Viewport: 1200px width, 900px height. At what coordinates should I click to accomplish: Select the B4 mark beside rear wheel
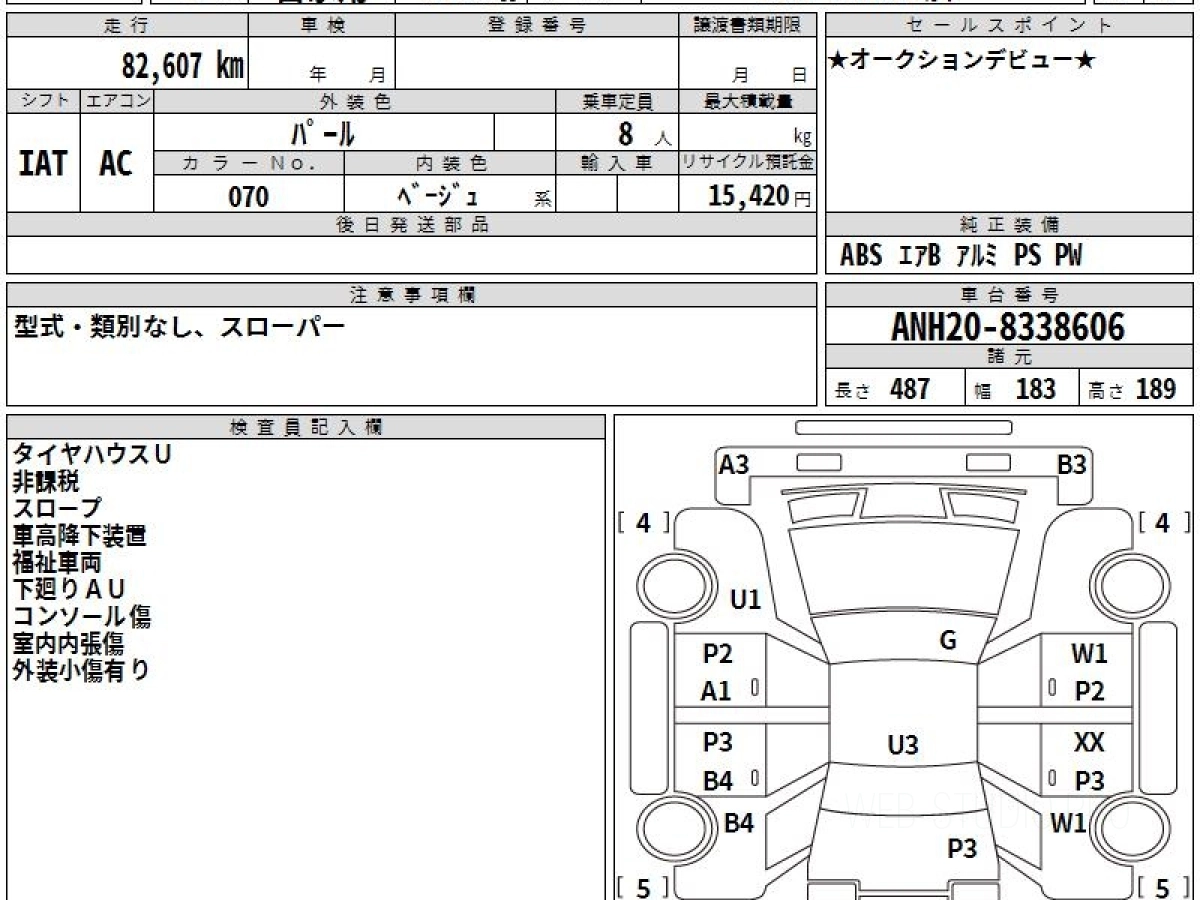(738, 824)
